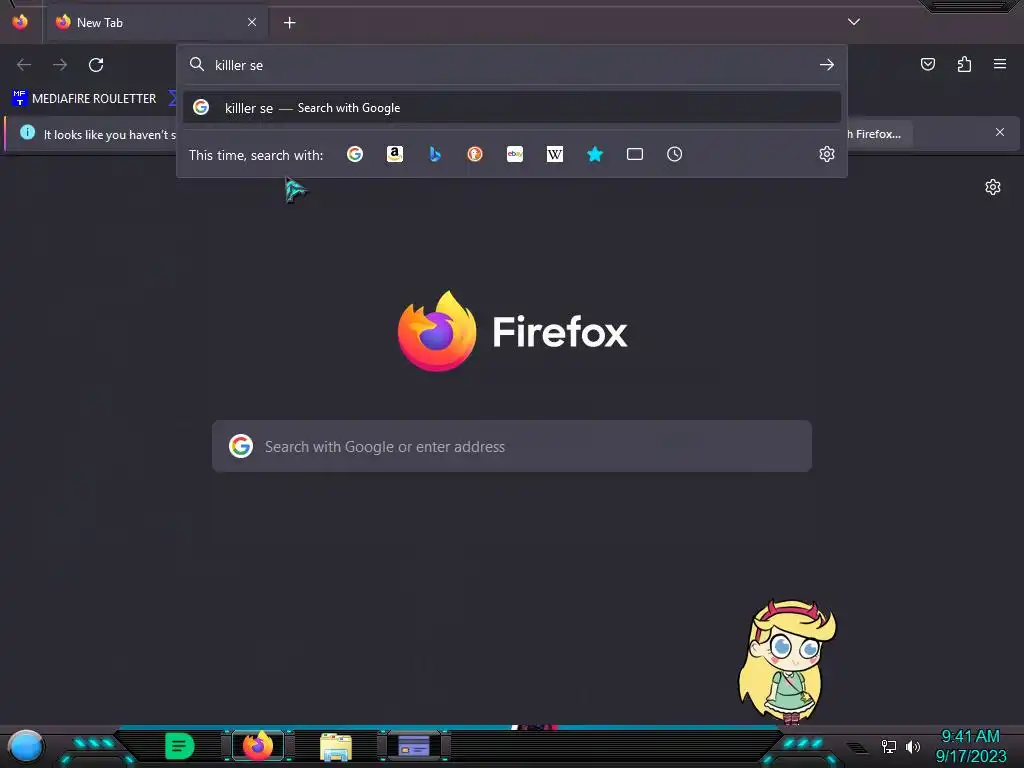Search with Google icon in shortcuts row

tap(355, 154)
